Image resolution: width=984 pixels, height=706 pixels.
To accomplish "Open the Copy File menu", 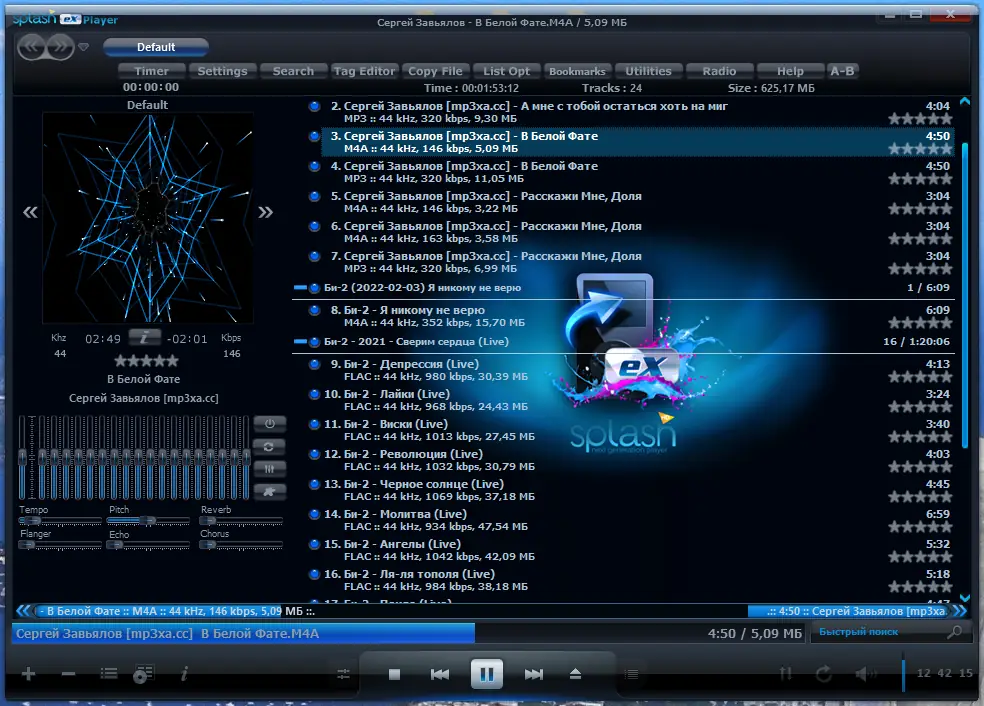I will 435,71.
